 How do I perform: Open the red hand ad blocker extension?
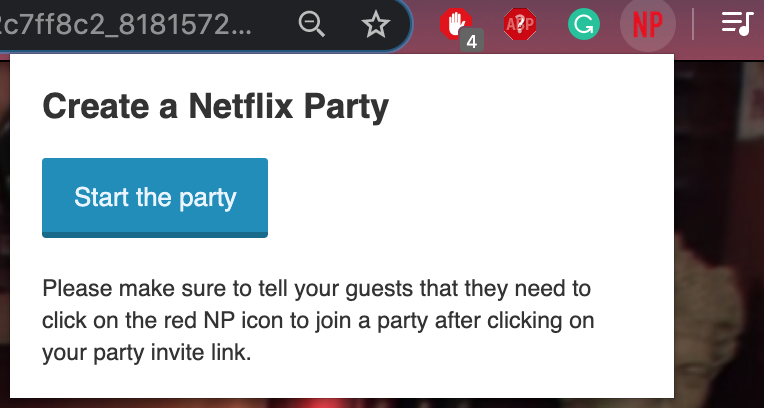(455, 23)
